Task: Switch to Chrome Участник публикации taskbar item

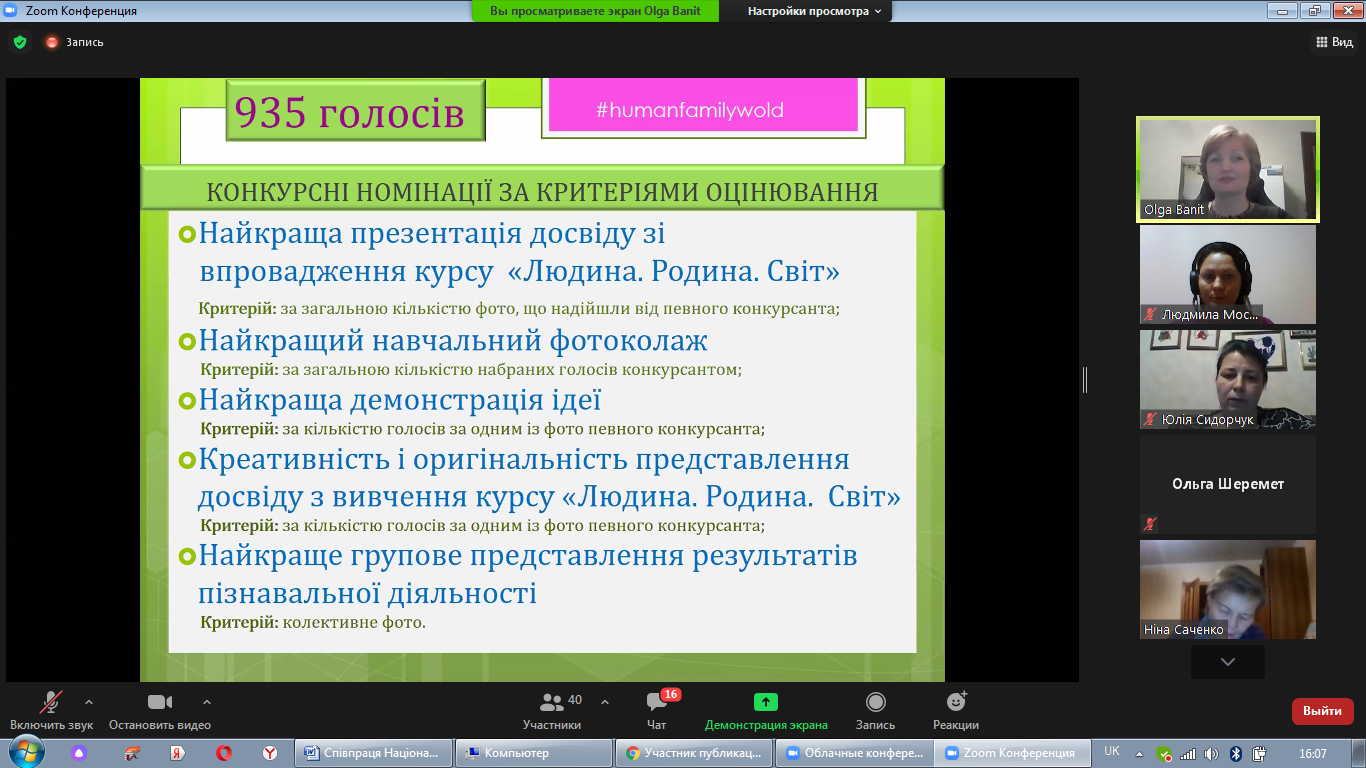Action: (x=695, y=753)
